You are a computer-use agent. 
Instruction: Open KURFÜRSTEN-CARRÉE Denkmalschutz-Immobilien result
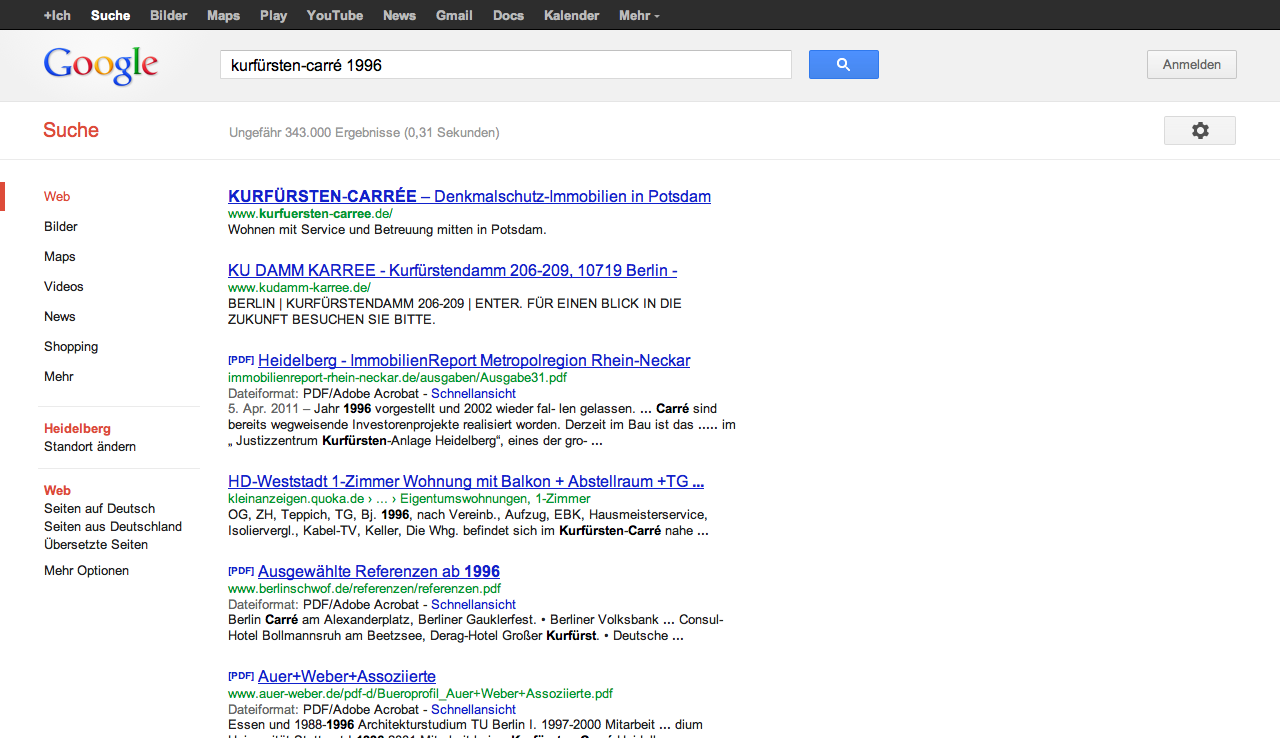pyautogui.click(x=469, y=196)
